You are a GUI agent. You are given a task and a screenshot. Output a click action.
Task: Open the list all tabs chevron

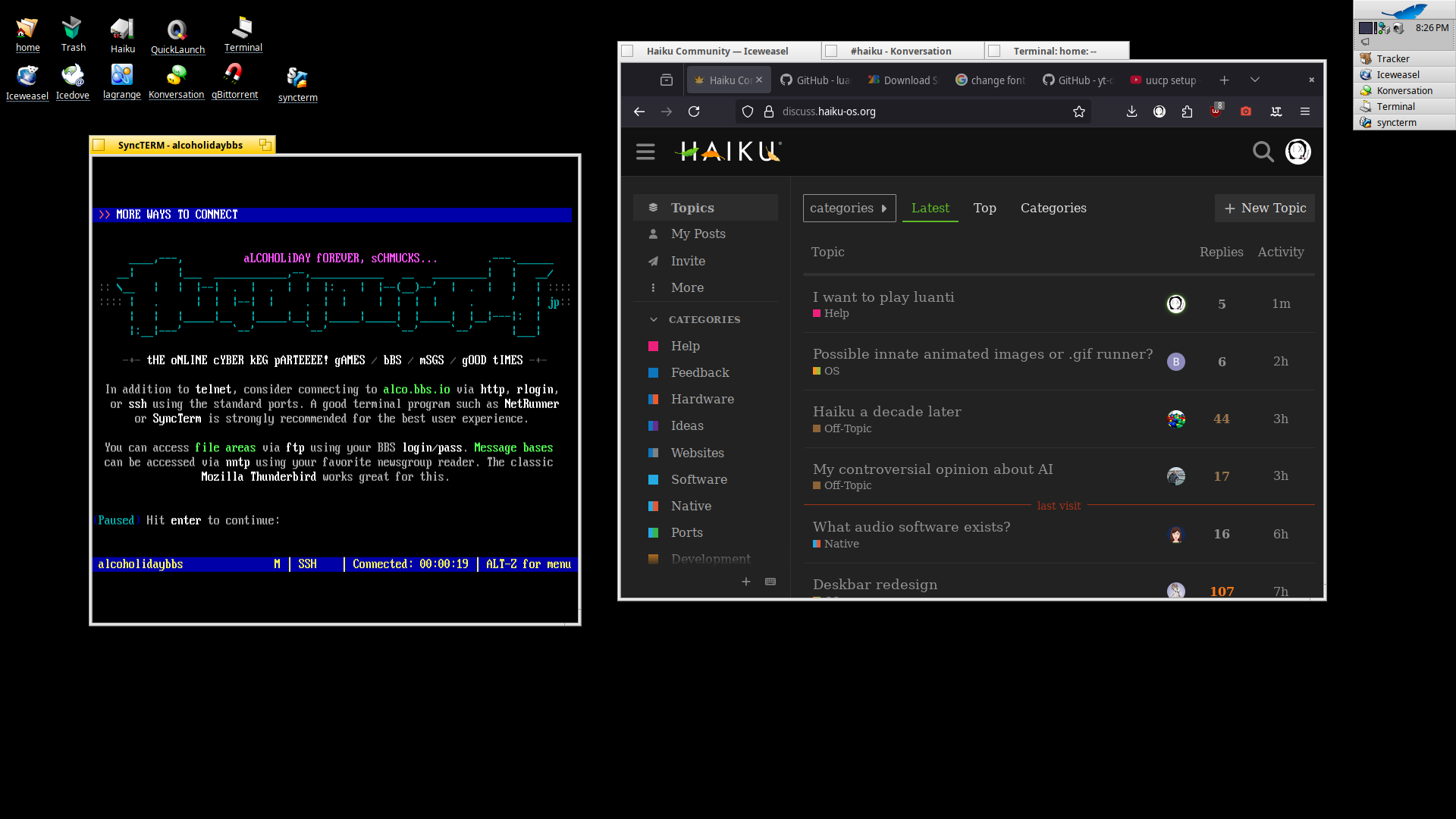pos(1255,80)
